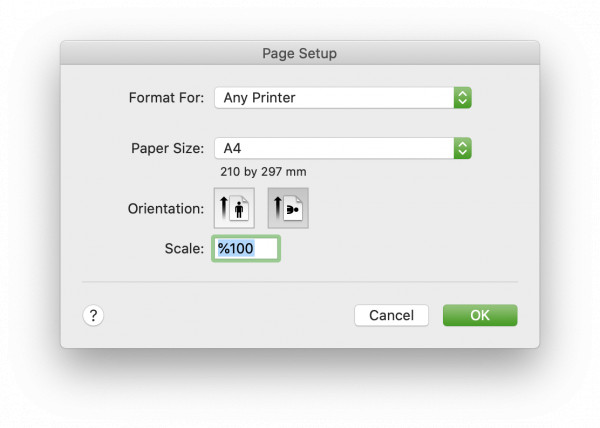
Task: Click the 210 by 297 mm text
Action: [x=263, y=172]
